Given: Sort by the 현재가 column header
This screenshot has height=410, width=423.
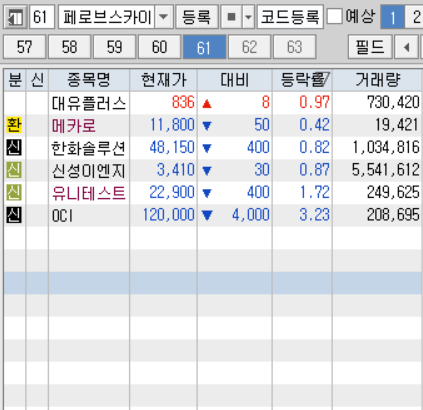Looking at the screenshot, I should click(163, 80).
